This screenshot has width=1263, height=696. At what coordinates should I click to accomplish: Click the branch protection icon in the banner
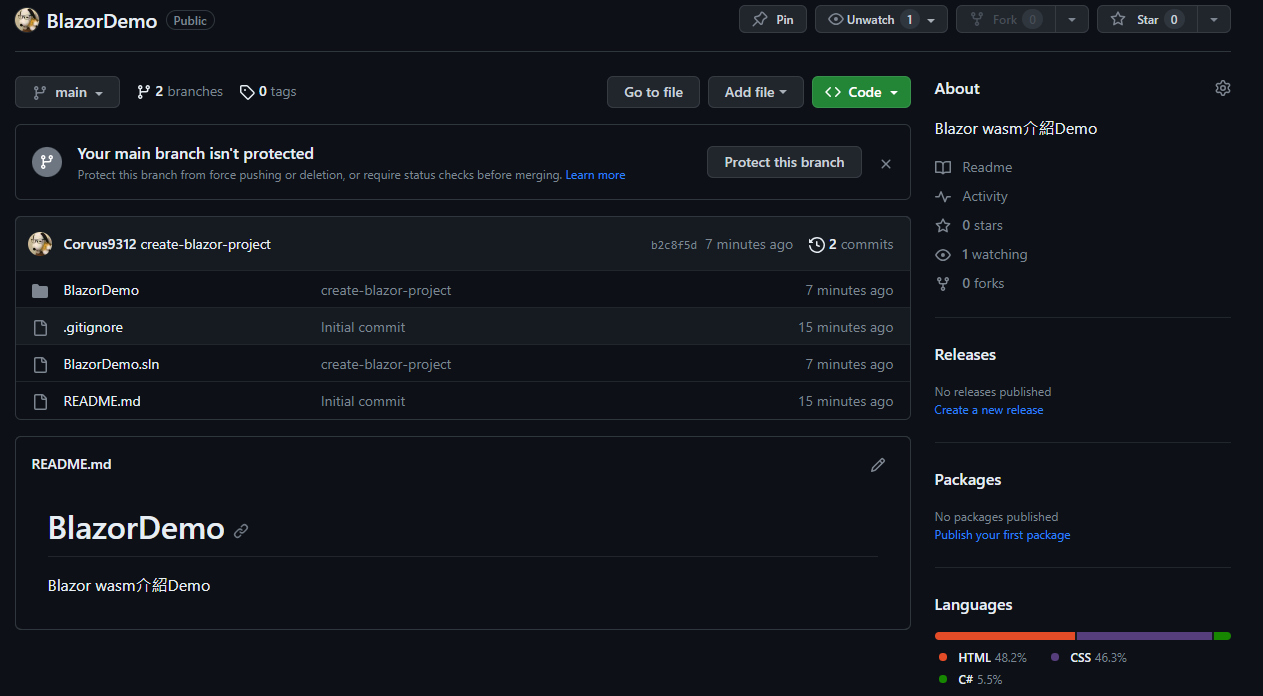[47, 162]
